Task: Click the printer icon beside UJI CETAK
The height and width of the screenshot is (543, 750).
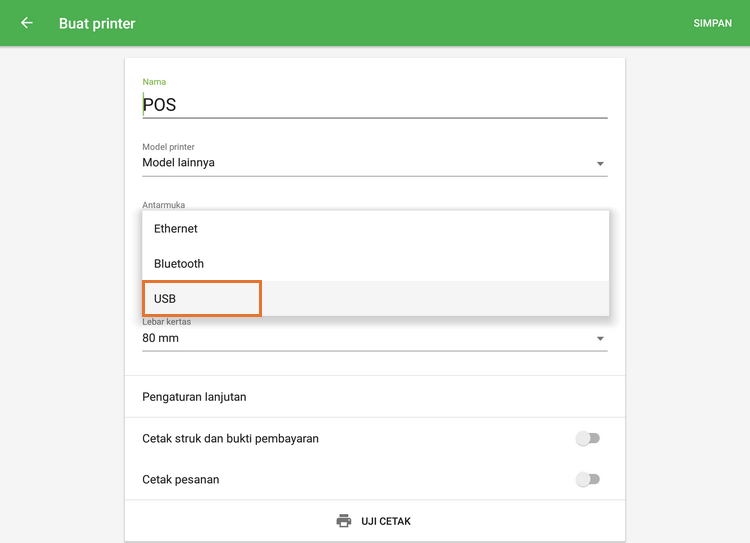Action: pyautogui.click(x=344, y=521)
